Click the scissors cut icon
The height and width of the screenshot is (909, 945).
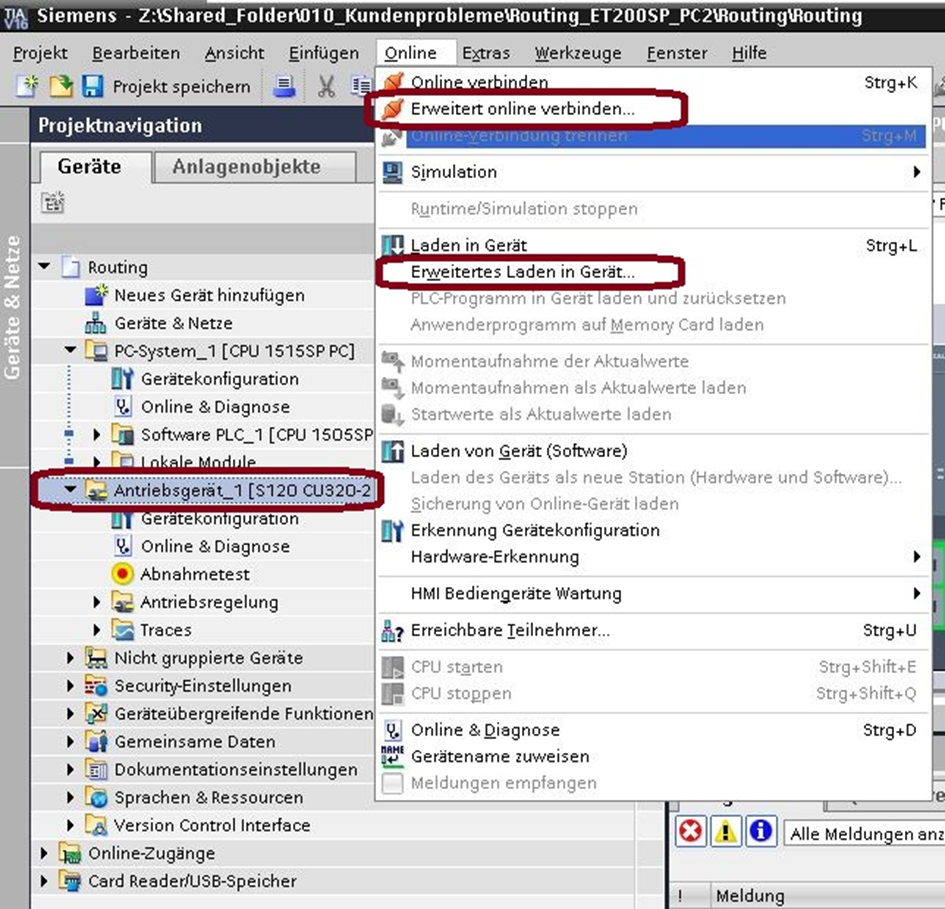[x=326, y=86]
